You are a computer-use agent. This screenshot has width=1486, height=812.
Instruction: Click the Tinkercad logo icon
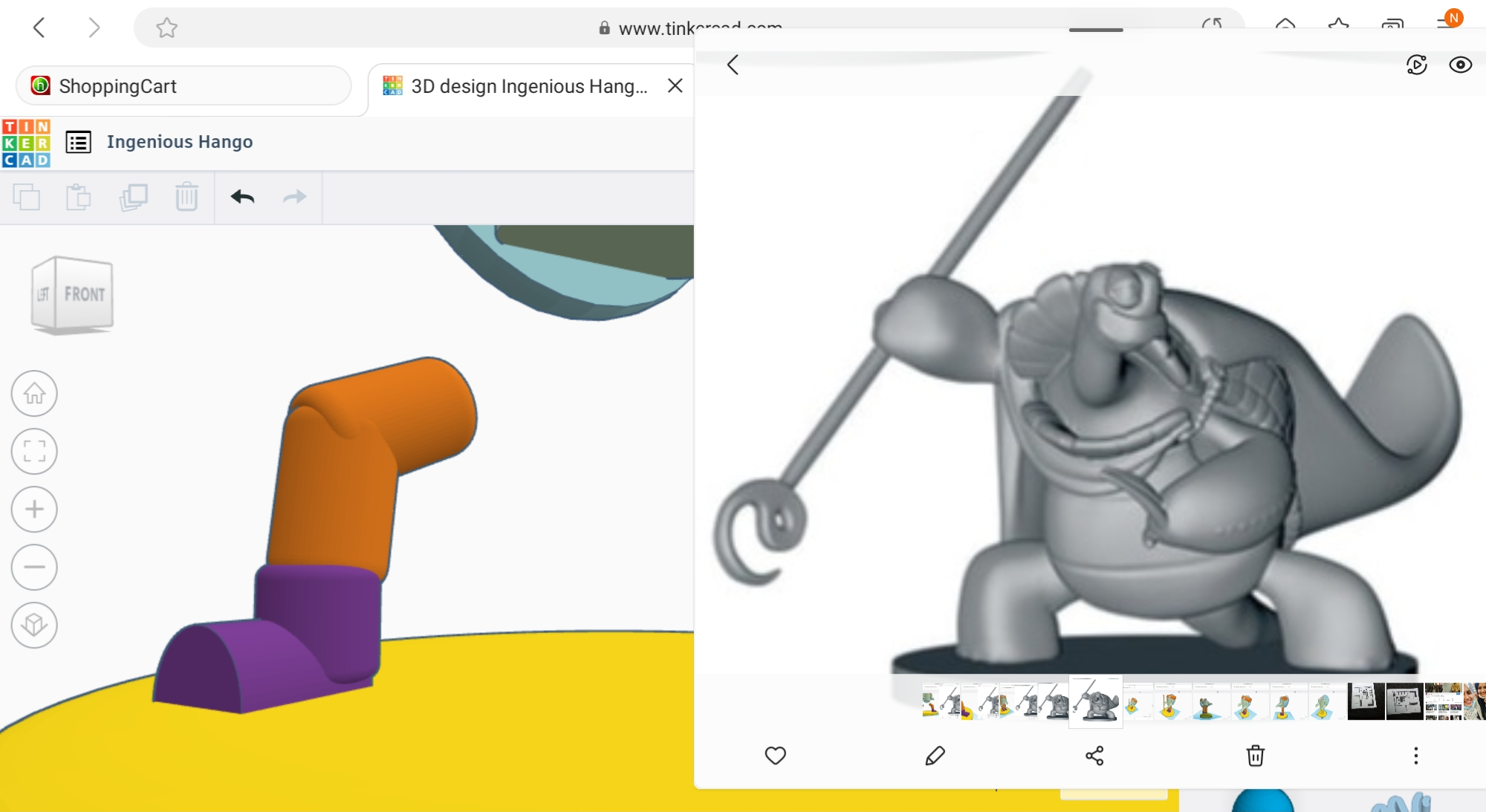(26, 143)
